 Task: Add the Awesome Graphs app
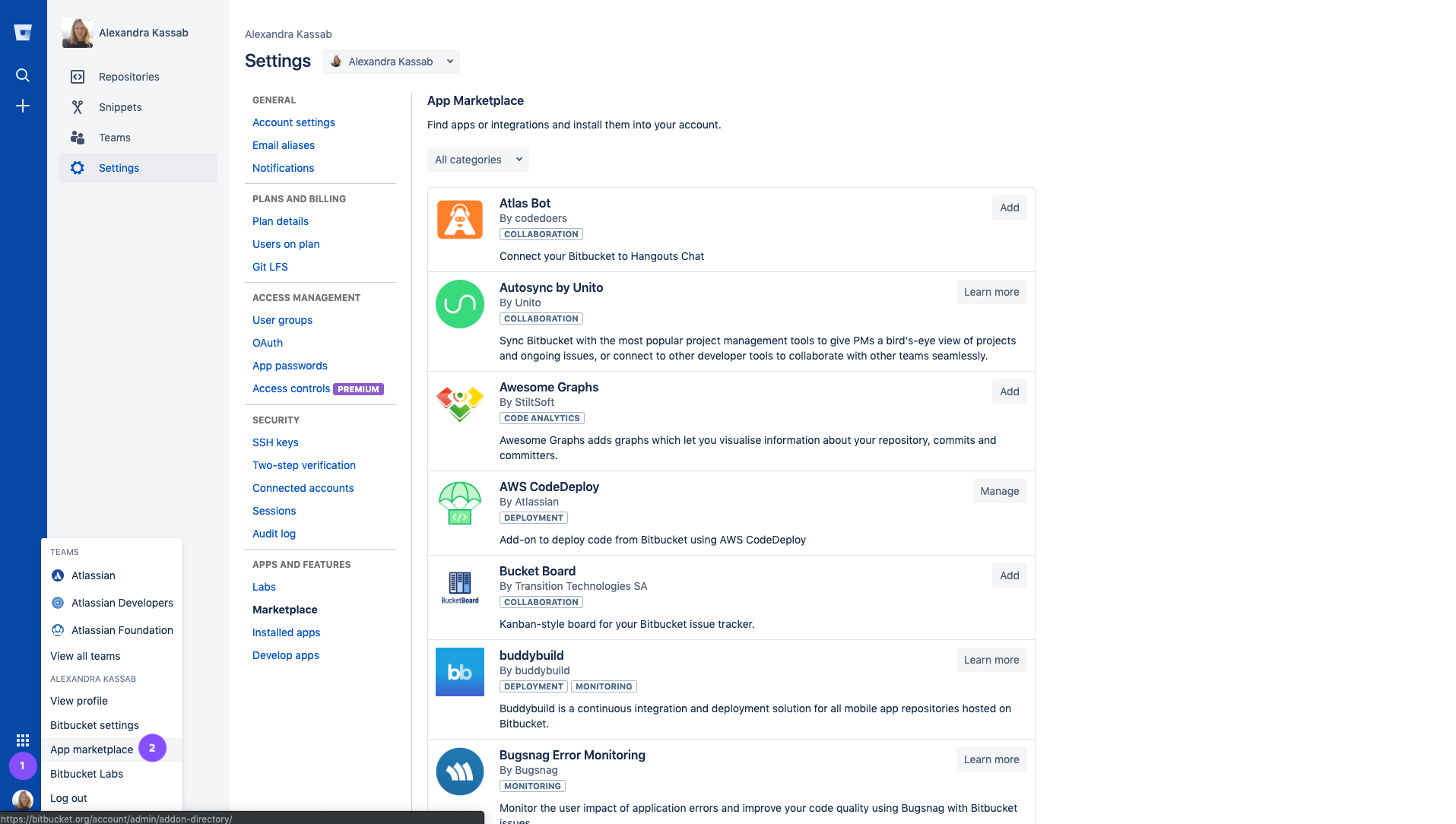point(1009,391)
